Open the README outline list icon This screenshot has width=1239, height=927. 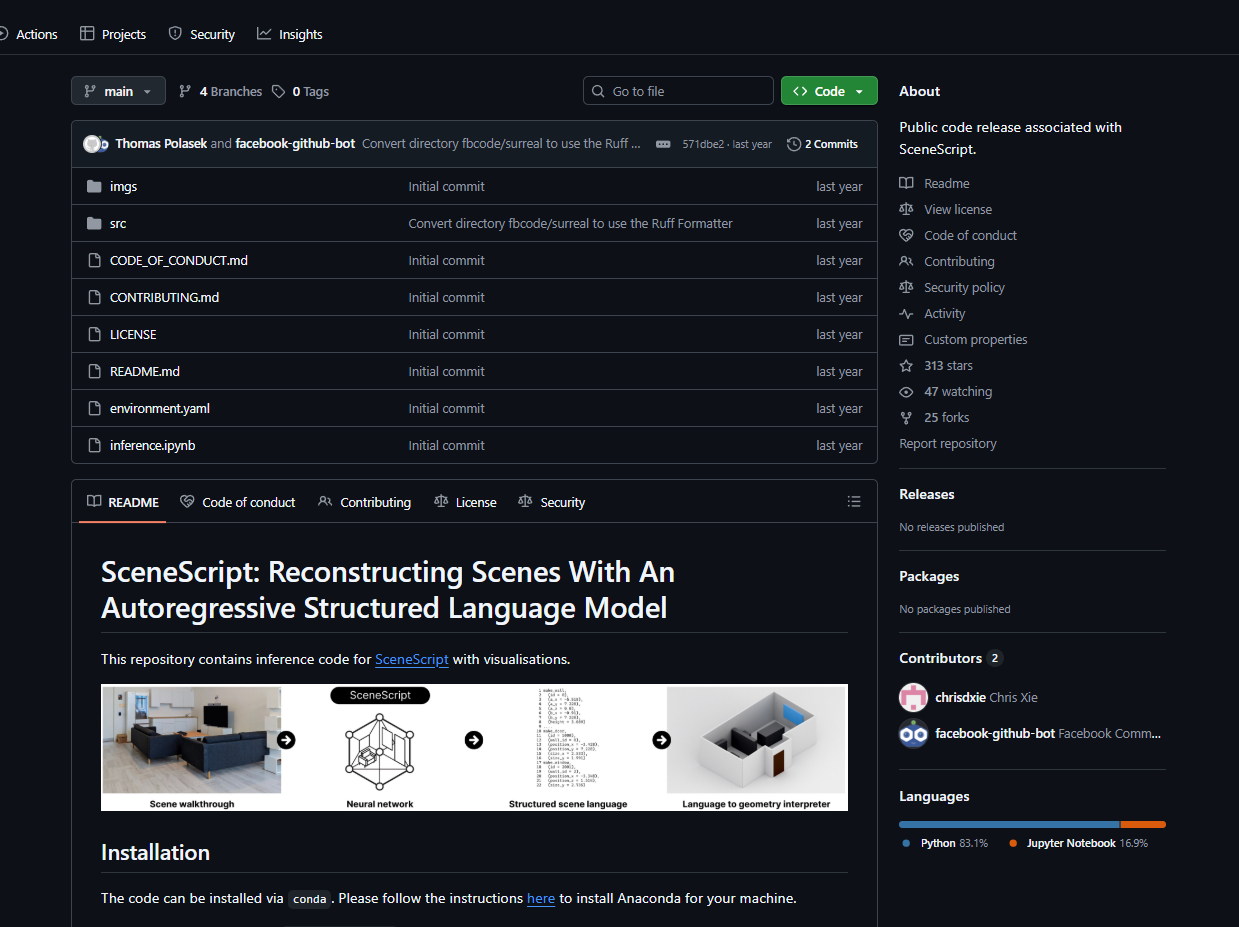tap(854, 502)
